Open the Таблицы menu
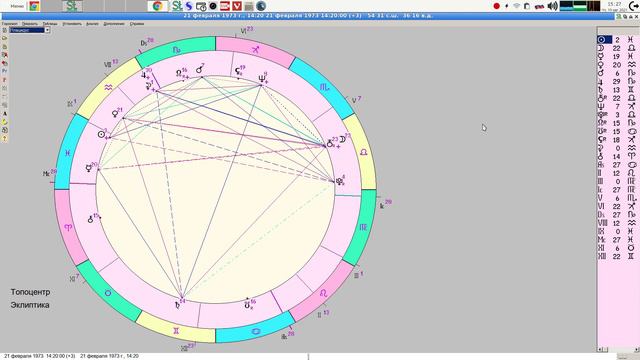The height and width of the screenshot is (360, 640). tap(50, 24)
